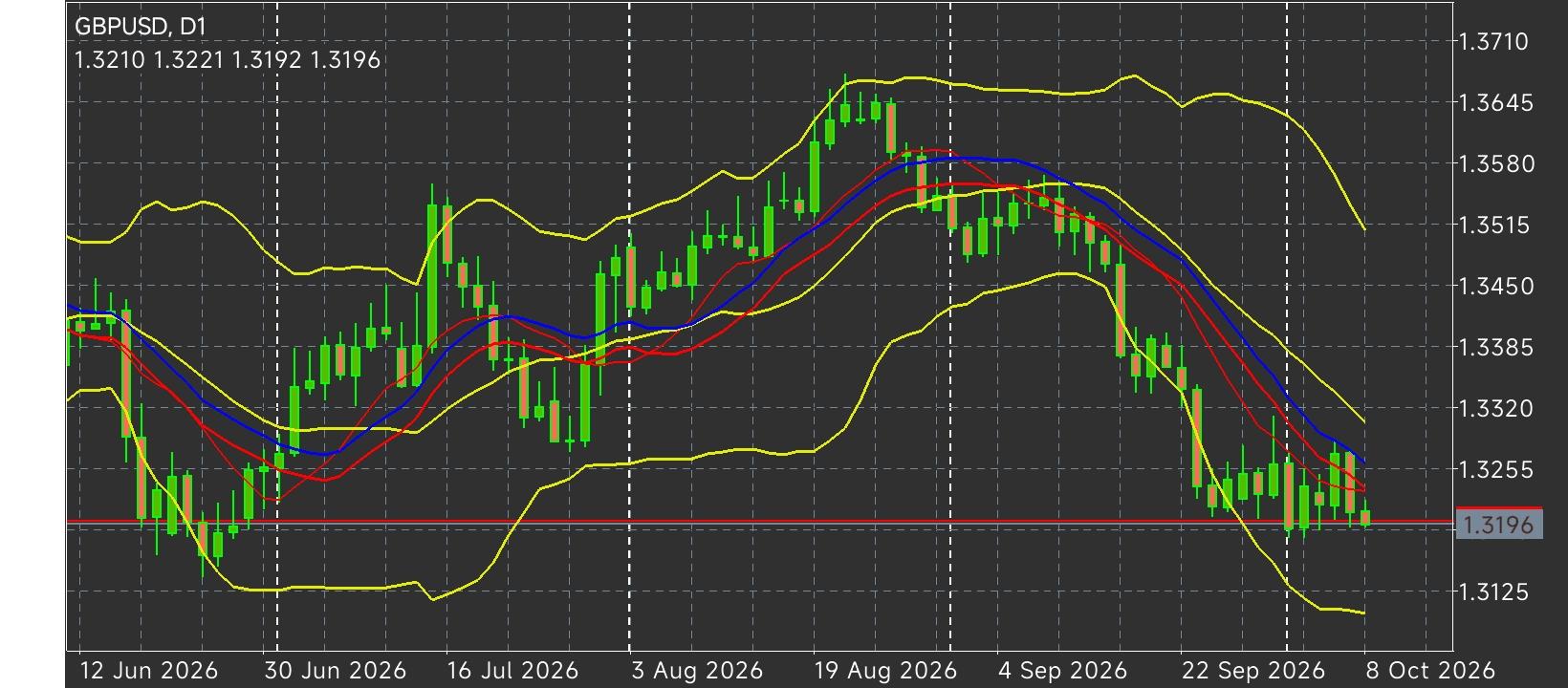
Task: Click the 1.3645 price axis label
Action: 1494,102
